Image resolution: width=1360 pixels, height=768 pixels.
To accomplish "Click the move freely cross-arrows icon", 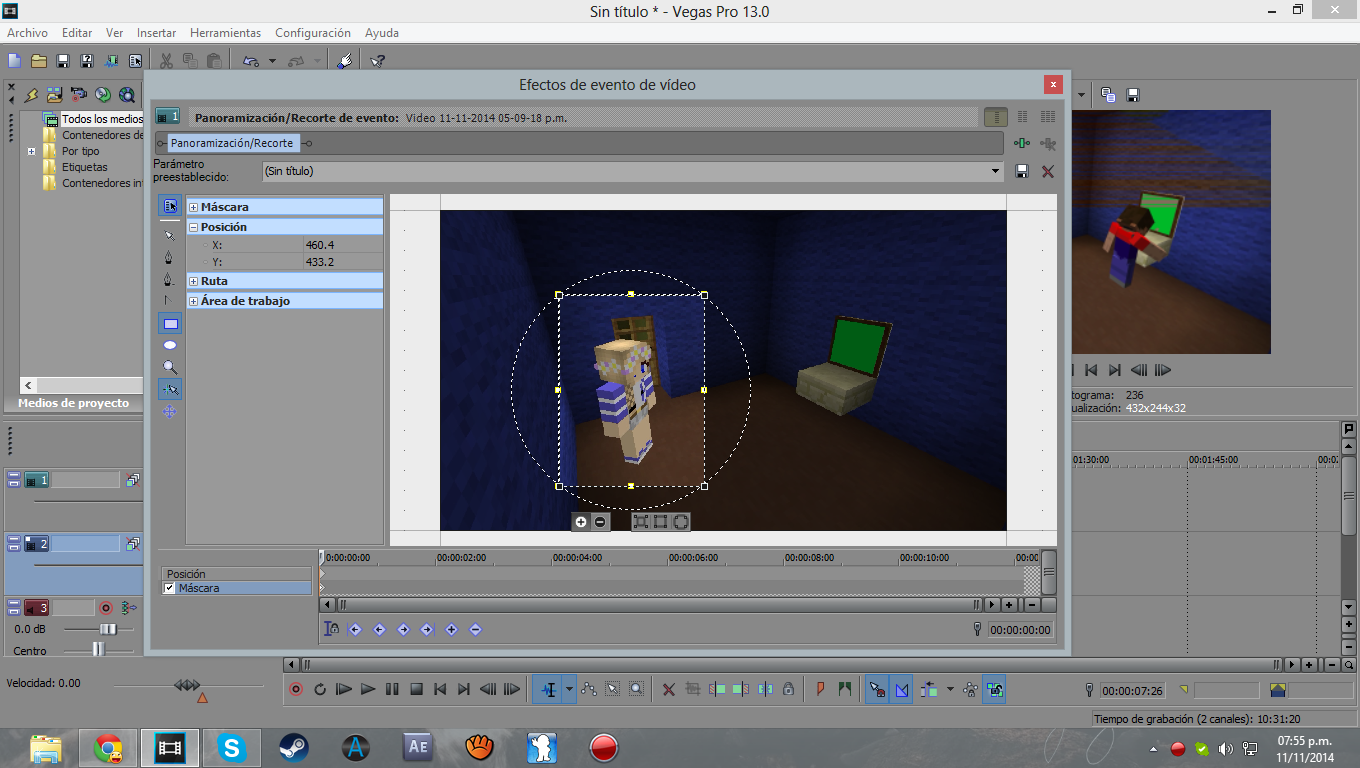I will (x=170, y=411).
